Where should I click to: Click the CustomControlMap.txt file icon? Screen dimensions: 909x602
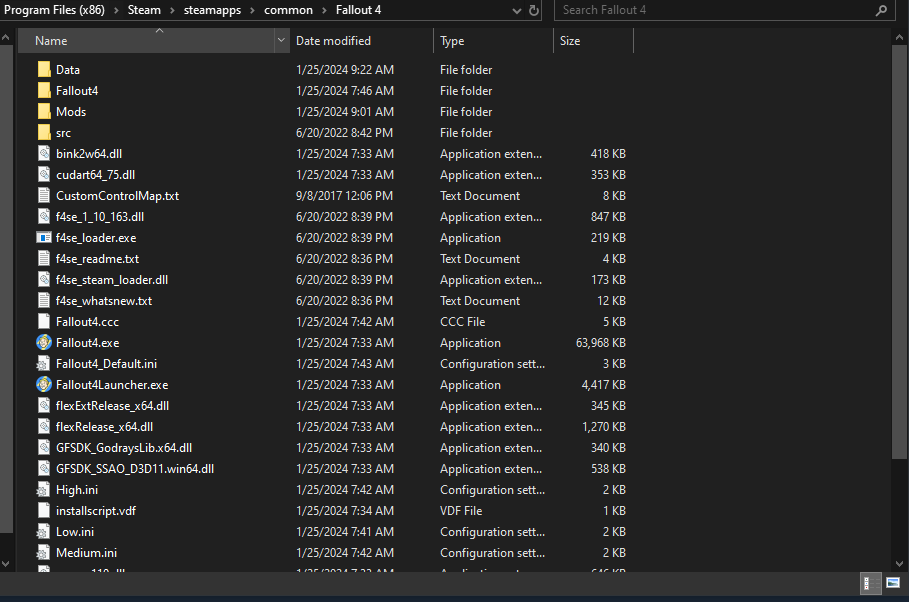click(x=44, y=195)
